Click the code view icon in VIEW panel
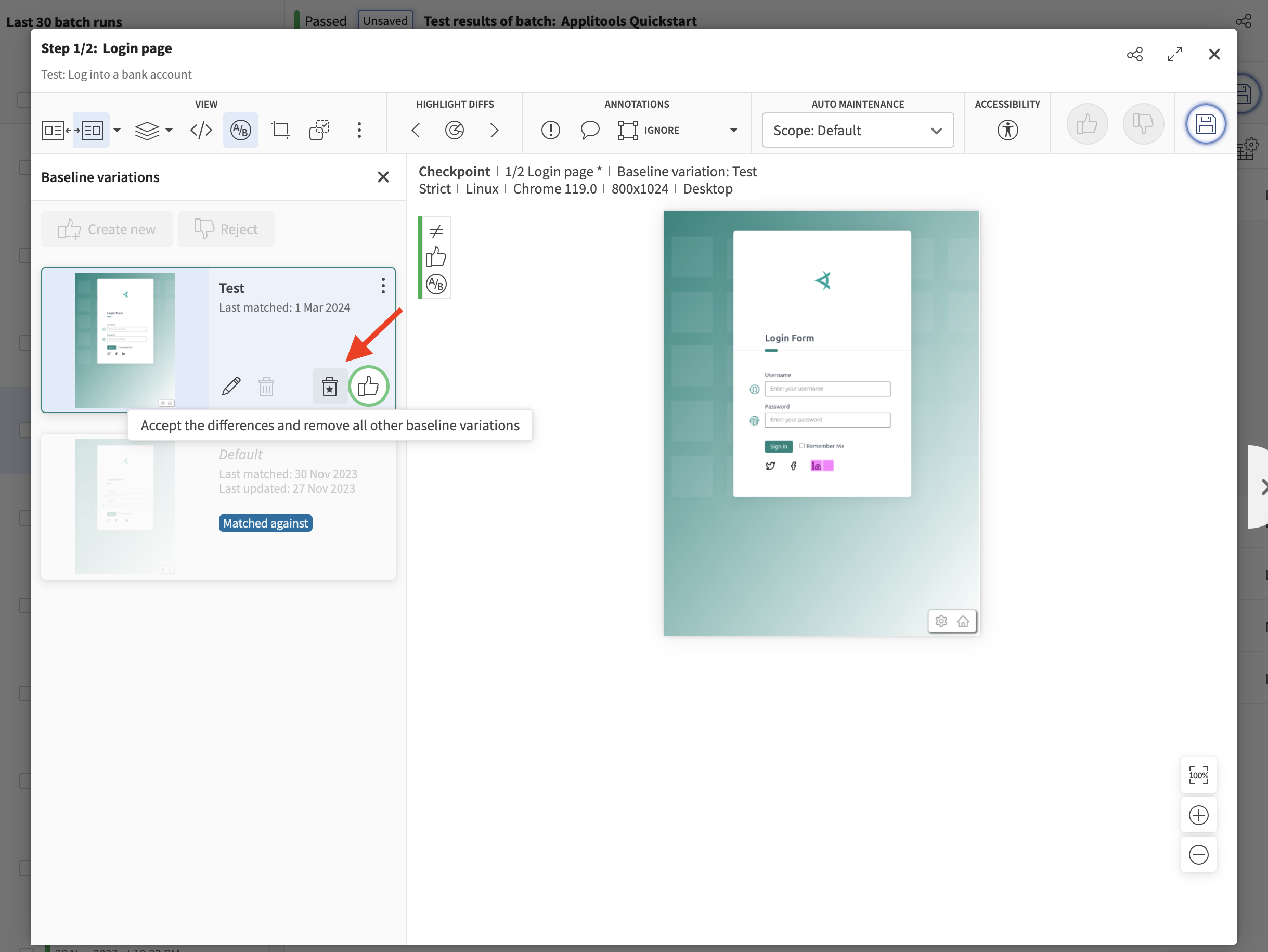Image resolution: width=1268 pixels, height=952 pixels. coord(200,129)
